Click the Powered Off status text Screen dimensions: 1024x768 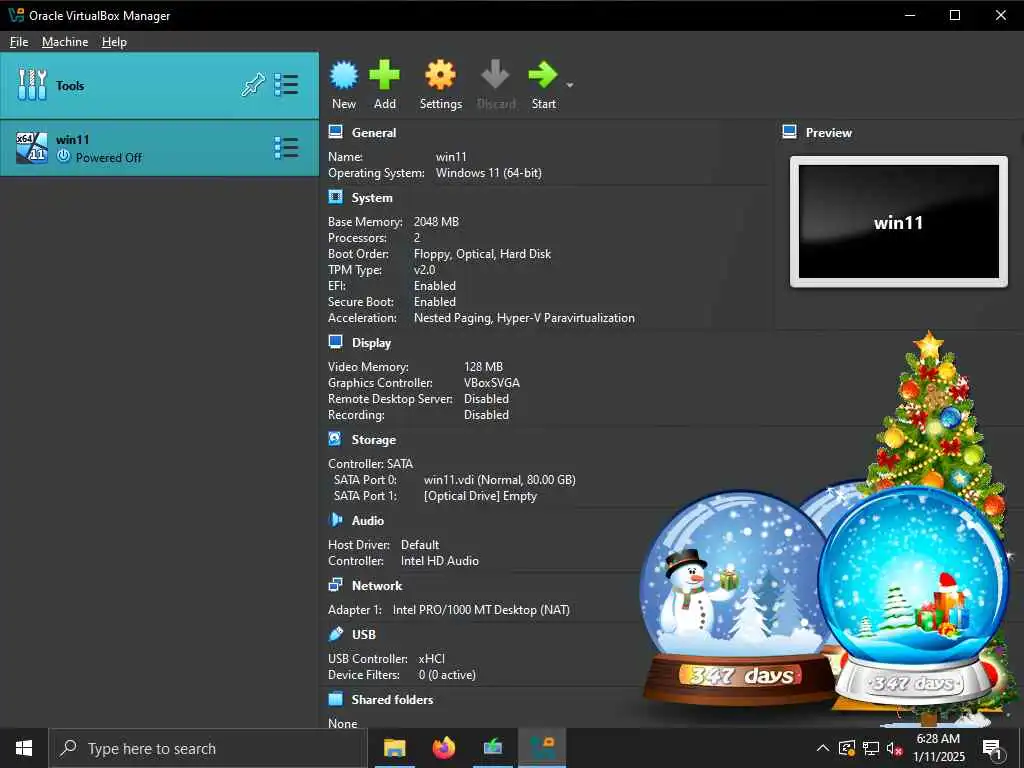pos(108,157)
